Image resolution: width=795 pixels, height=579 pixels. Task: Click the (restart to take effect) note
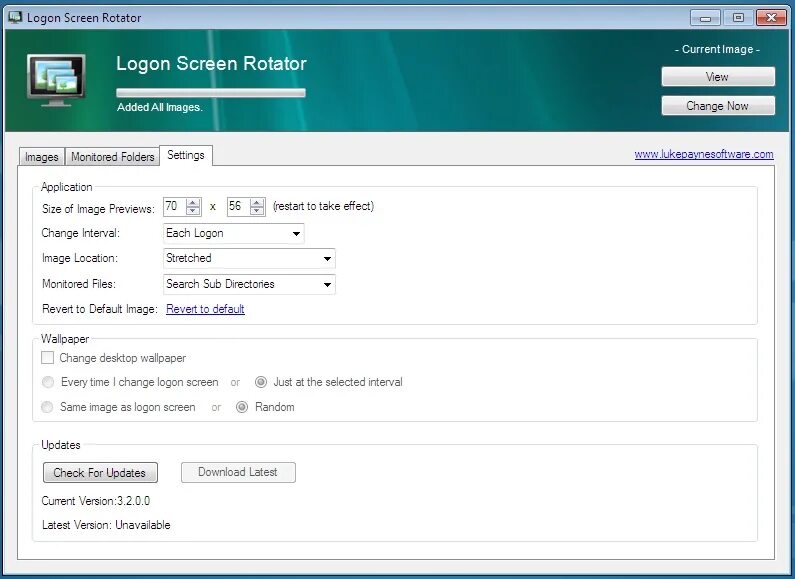(x=323, y=206)
